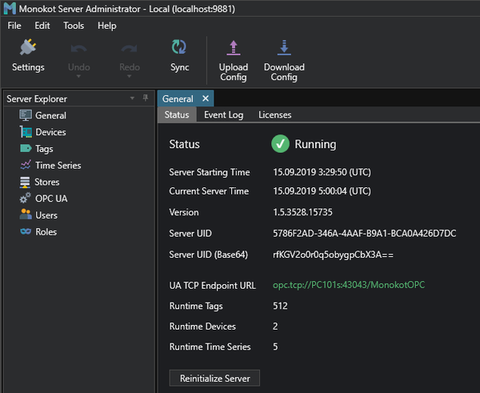Switch to the Event Log tab
Image resolution: width=480 pixels, height=393 pixels.
pyautogui.click(x=224, y=115)
